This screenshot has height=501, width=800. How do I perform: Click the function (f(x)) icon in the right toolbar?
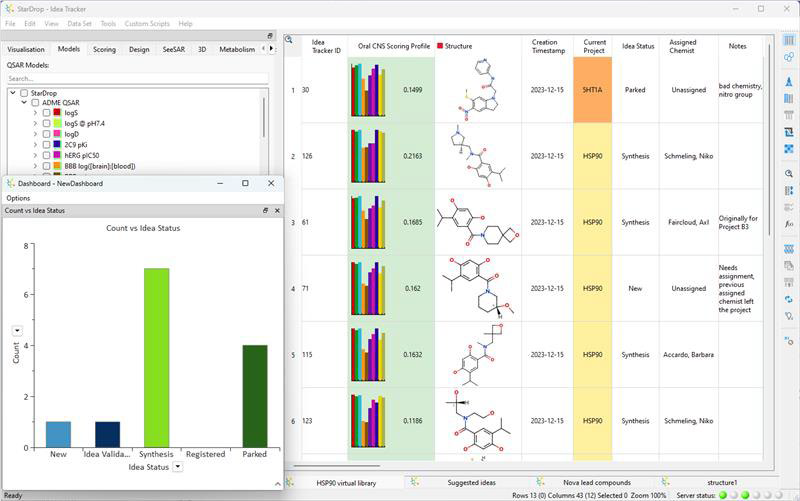coord(789,224)
